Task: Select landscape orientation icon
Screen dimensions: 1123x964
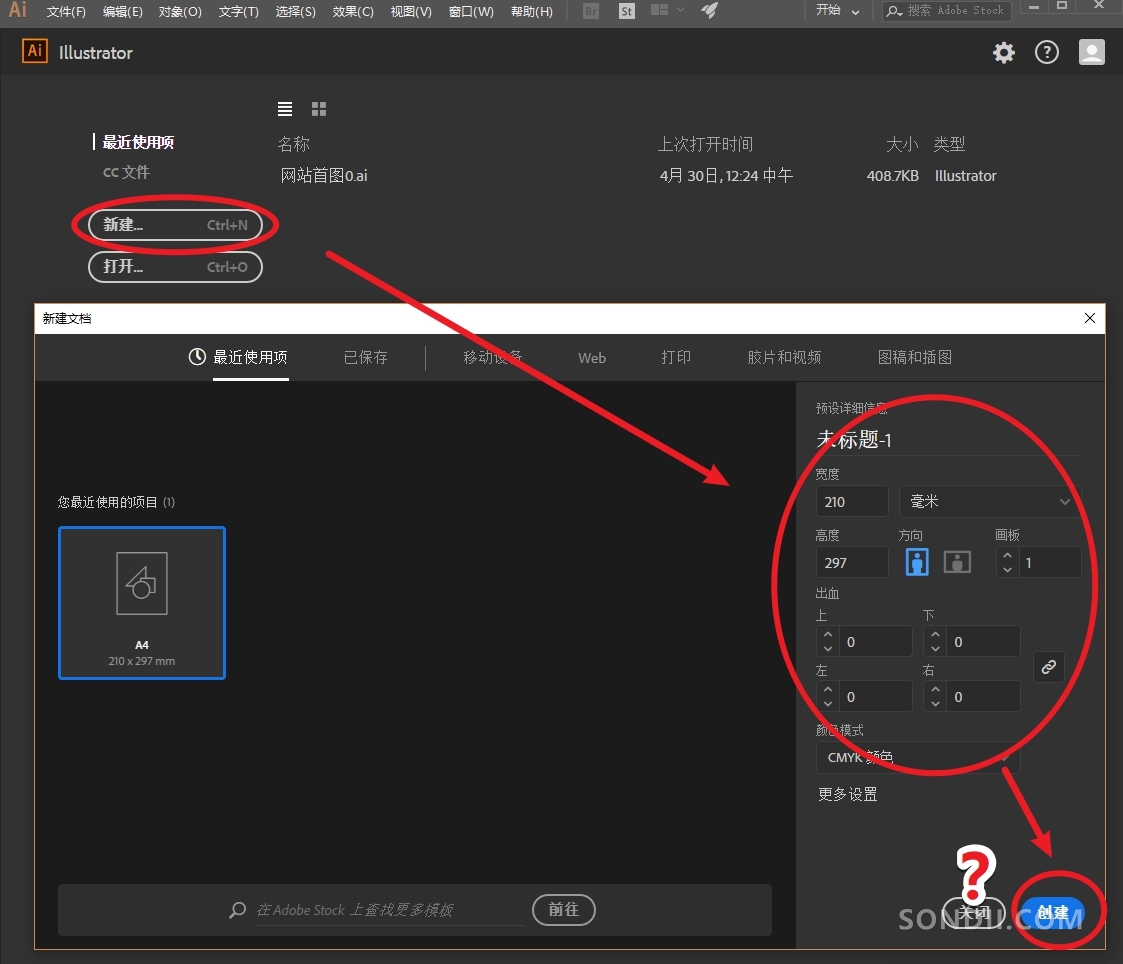Action: (958, 562)
